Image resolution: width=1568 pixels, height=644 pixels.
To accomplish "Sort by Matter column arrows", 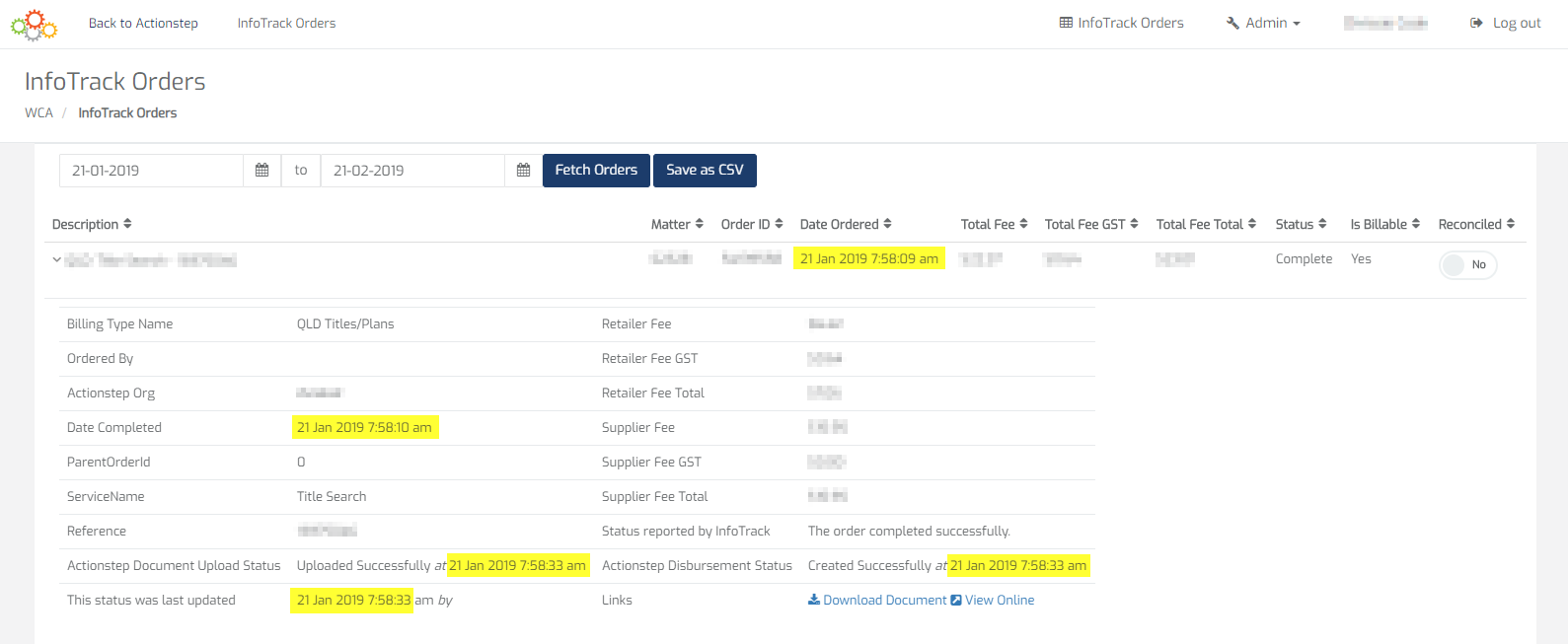I will [700, 224].
